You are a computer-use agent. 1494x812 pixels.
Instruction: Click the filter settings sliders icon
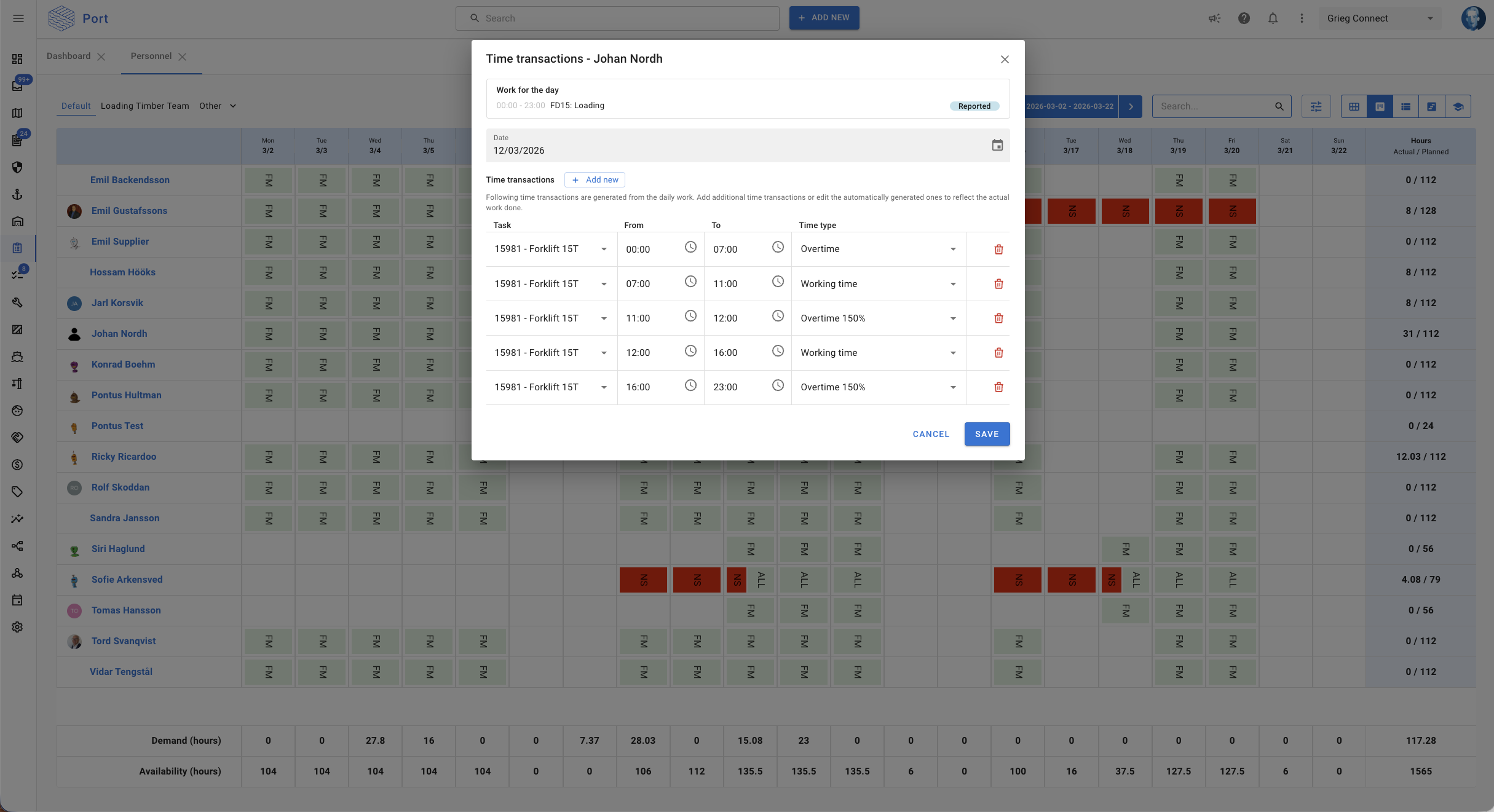tap(1316, 106)
